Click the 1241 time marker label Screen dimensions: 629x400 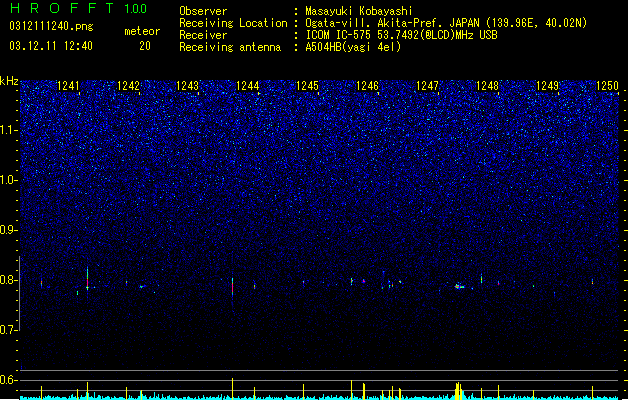click(69, 86)
